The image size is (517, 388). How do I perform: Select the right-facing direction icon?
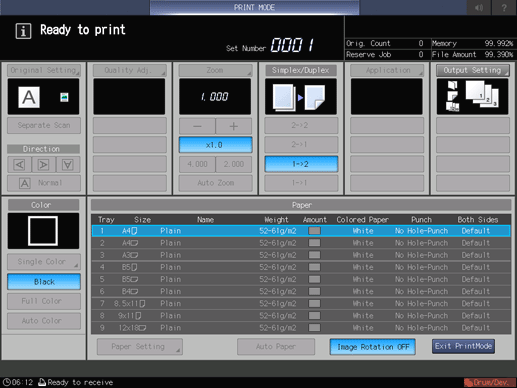(43, 164)
